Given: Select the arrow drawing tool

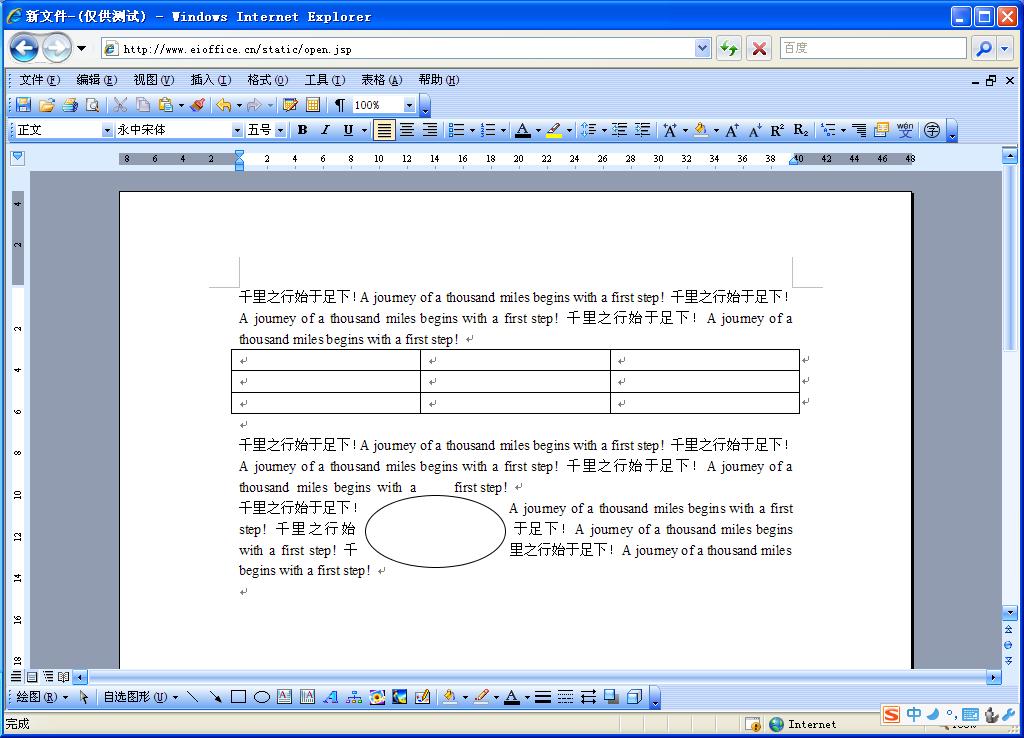Looking at the screenshot, I should click(215, 697).
